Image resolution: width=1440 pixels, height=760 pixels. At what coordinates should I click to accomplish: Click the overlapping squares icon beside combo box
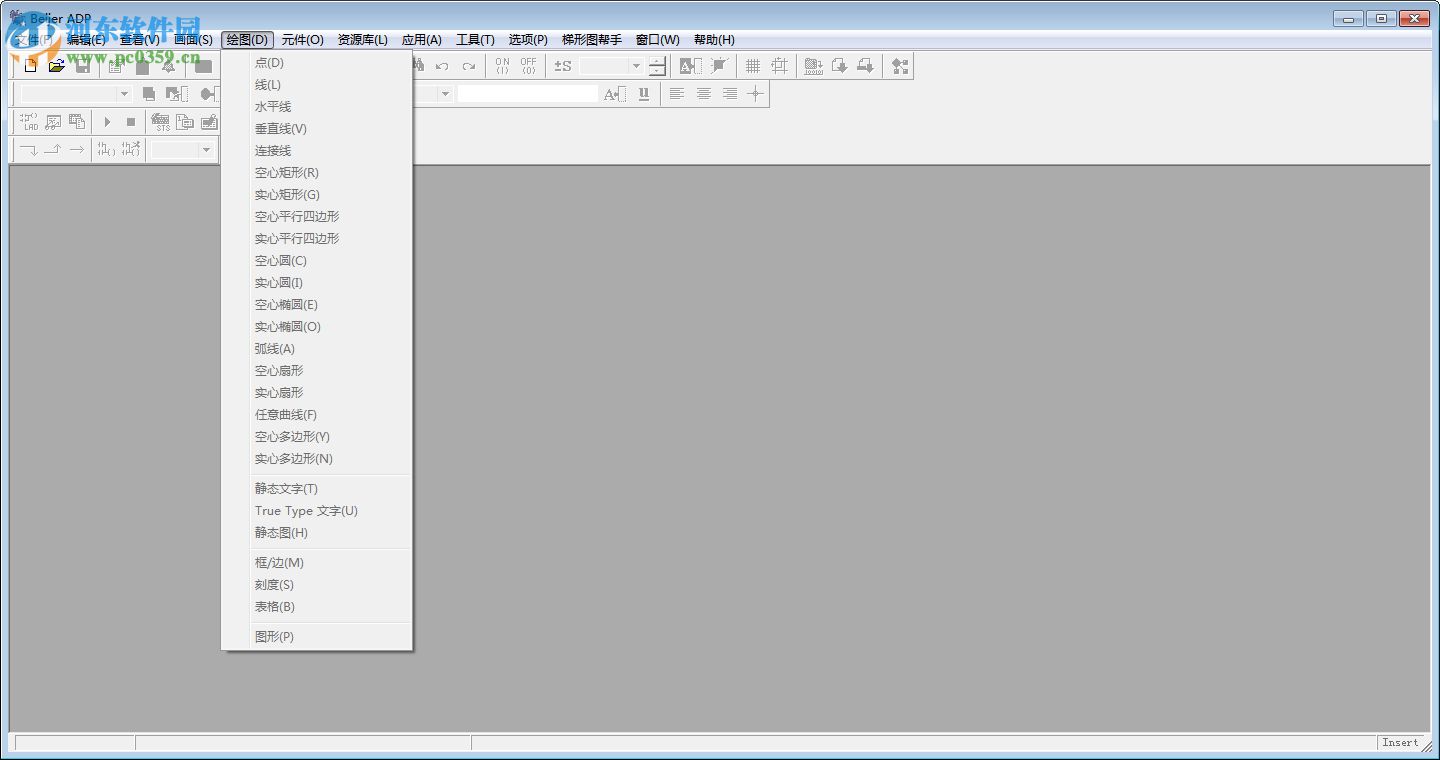click(149, 94)
